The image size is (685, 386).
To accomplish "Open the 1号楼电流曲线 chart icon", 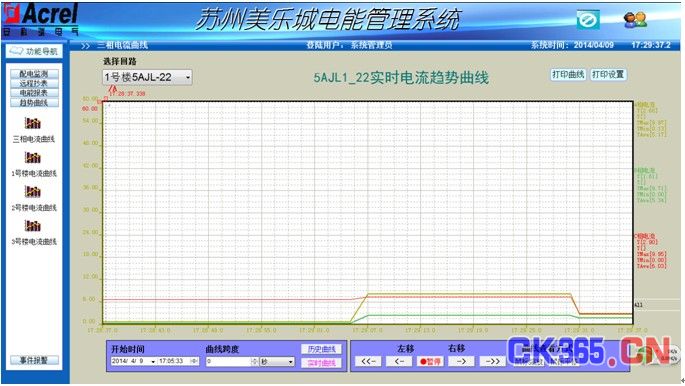I will pyautogui.click(x=33, y=157).
